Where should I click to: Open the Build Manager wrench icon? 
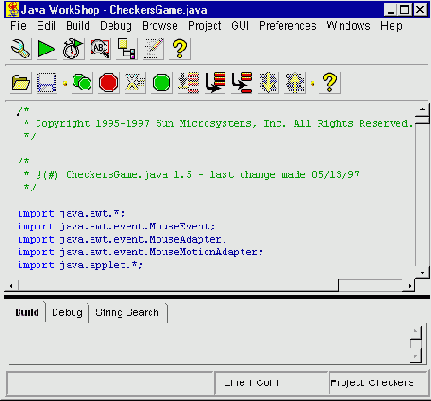coord(21,49)
